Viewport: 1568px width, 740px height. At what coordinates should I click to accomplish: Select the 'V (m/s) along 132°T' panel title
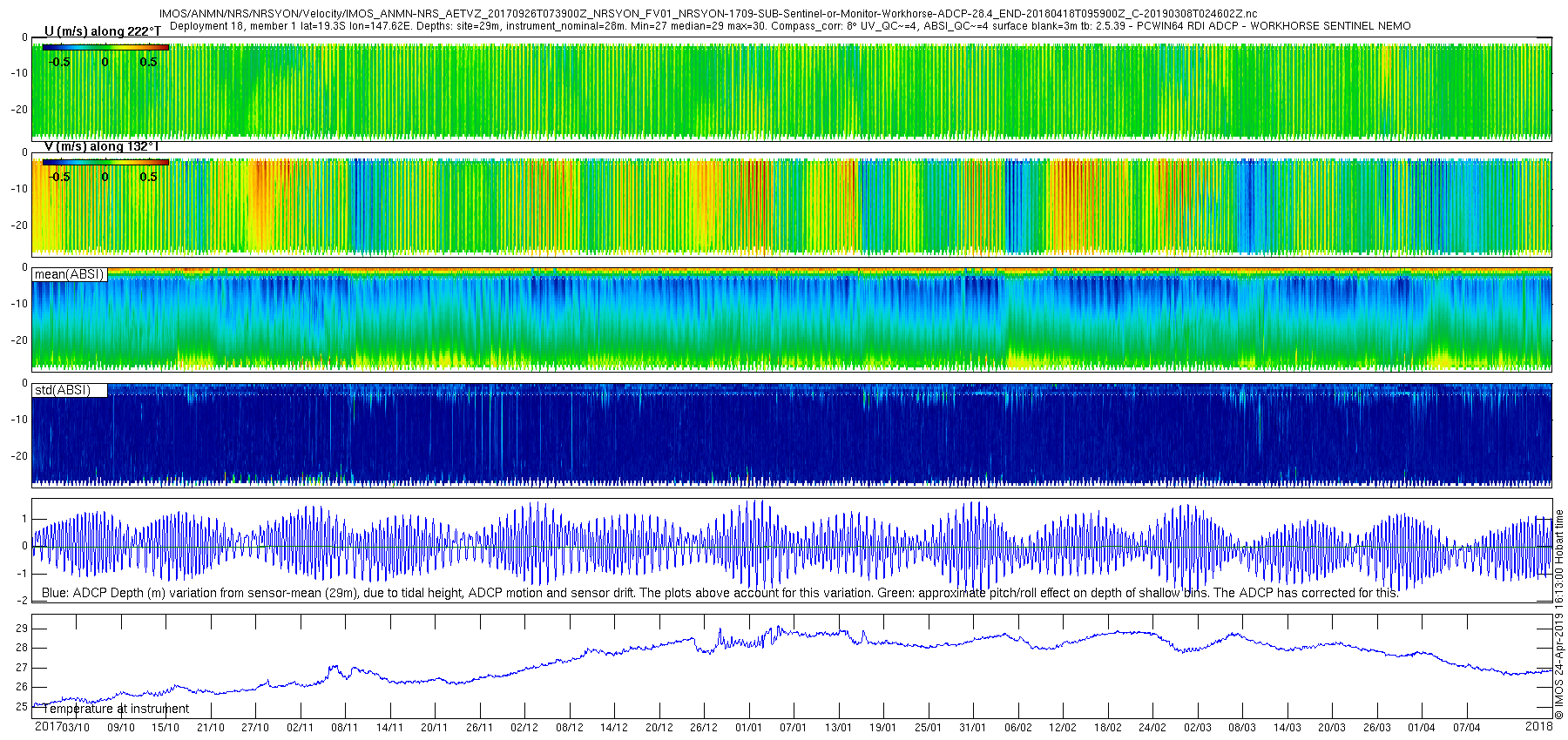(x=101, y=146)
